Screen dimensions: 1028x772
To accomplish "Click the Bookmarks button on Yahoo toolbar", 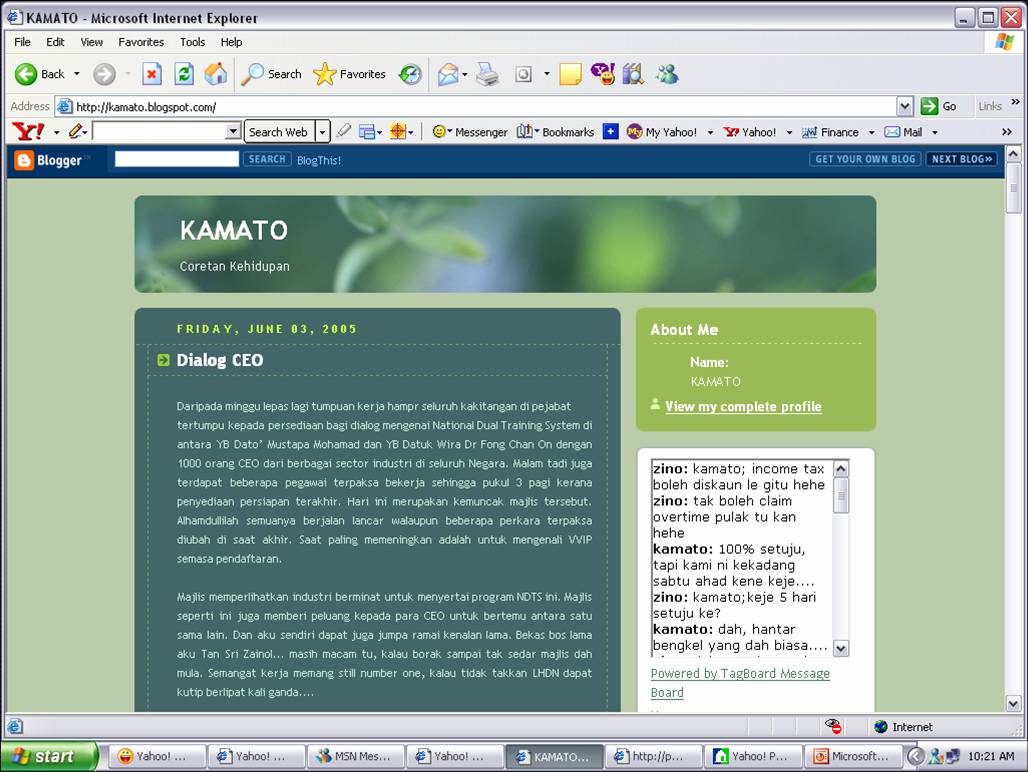I will point(555,132).
